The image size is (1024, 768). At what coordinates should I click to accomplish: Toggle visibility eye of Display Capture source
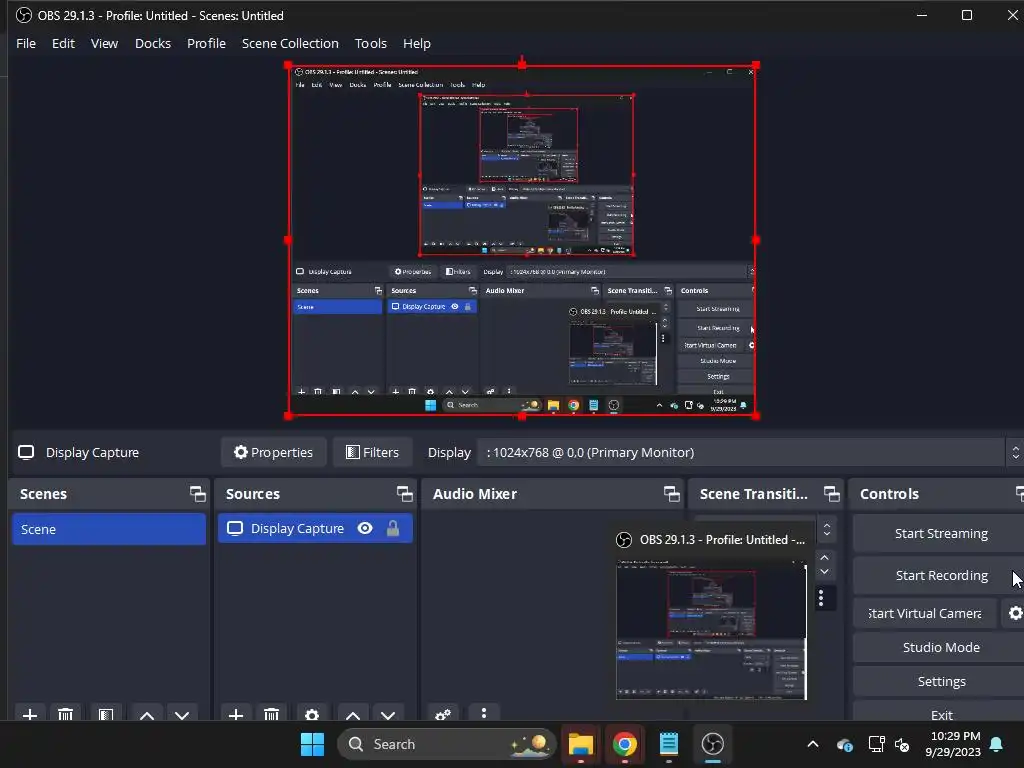pos(365,528)
